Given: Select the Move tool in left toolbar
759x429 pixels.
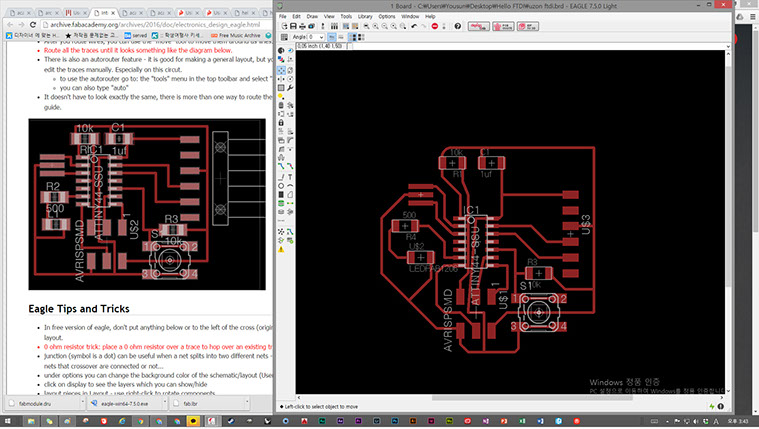Looking at the screenshot, I should (281, 70).
